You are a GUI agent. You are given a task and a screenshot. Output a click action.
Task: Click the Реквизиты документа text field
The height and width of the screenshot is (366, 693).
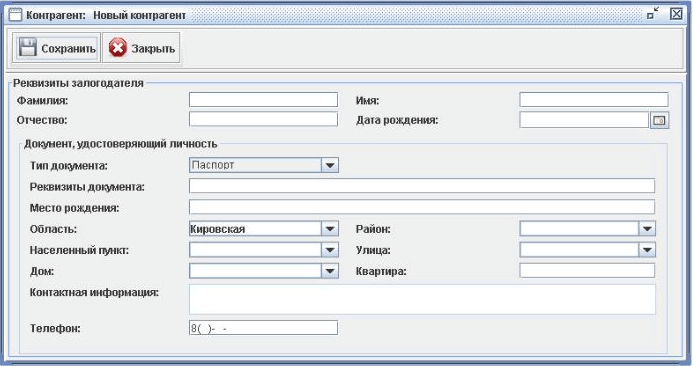tap(422, 186)
